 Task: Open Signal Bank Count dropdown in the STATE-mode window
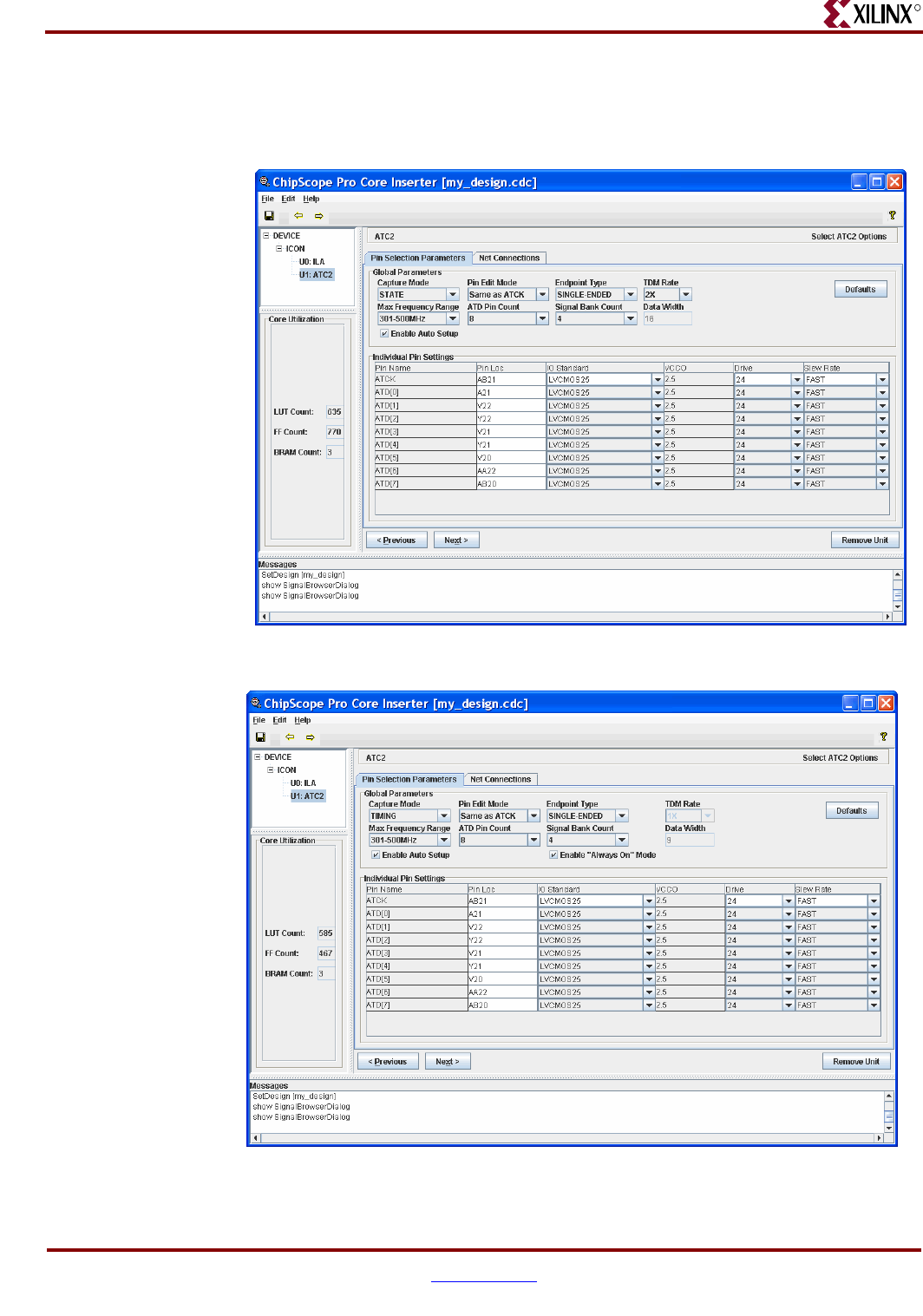tap(596, 319)
